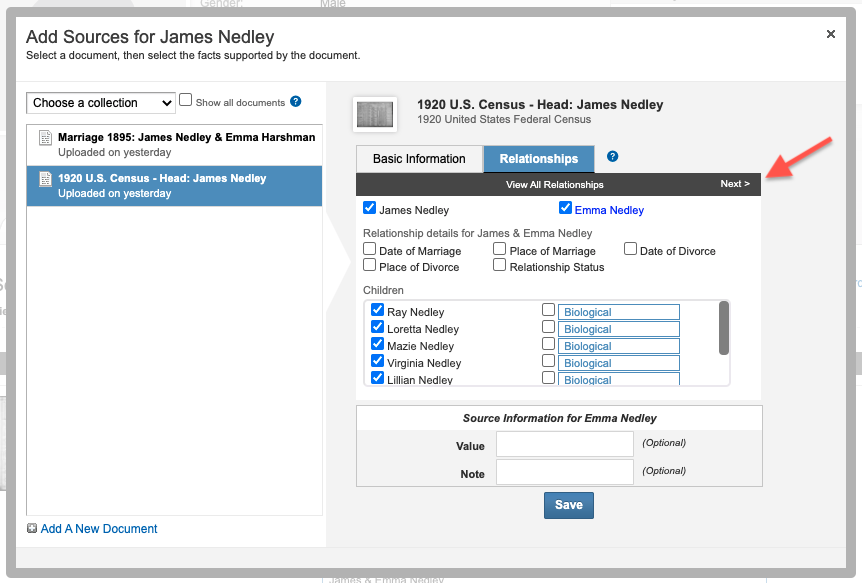Click the Marriage 1895 document icon
This screenshot has height=583, width=862.
pos(45,138)
